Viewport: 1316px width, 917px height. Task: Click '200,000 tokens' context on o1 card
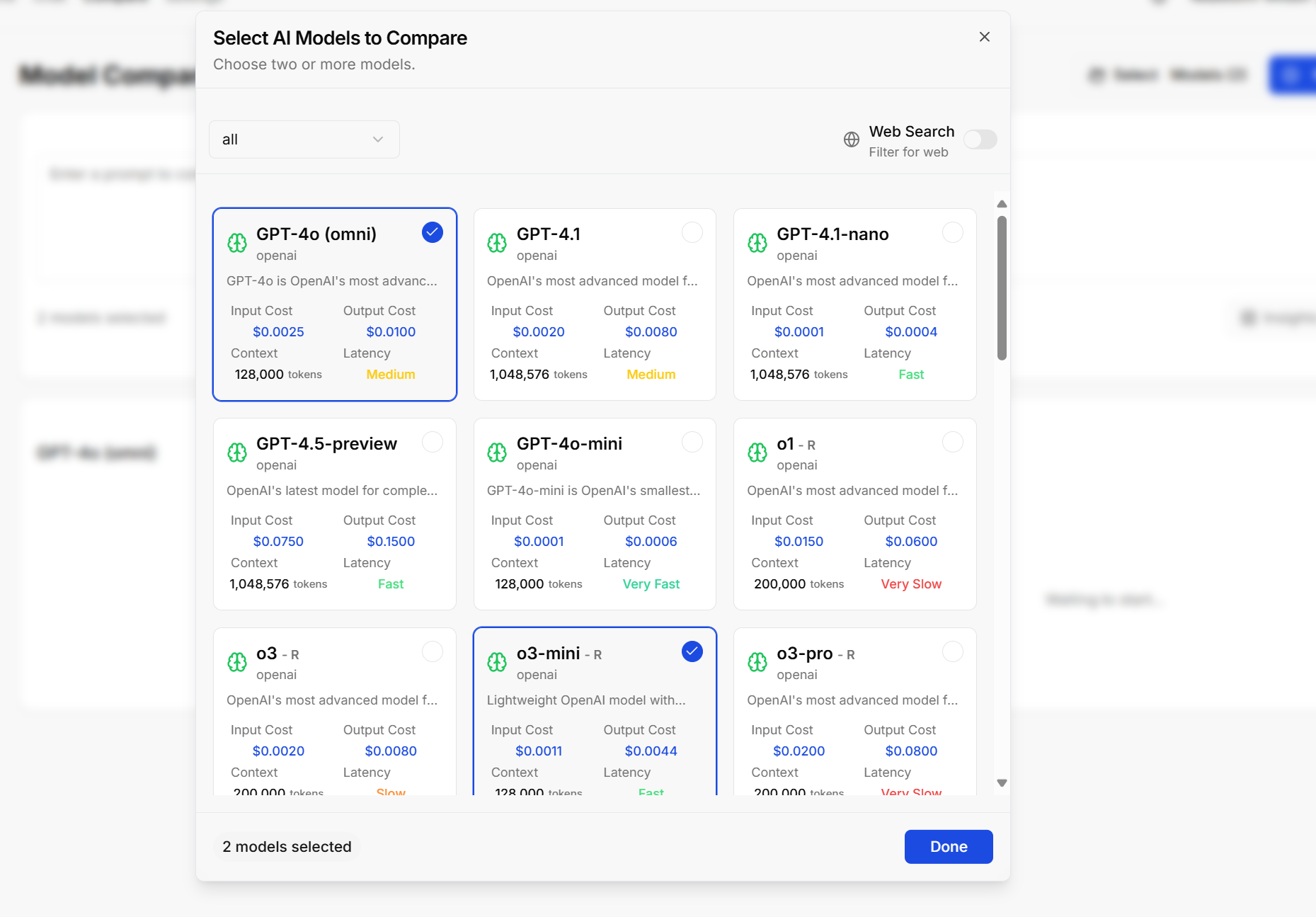point(799,584)
